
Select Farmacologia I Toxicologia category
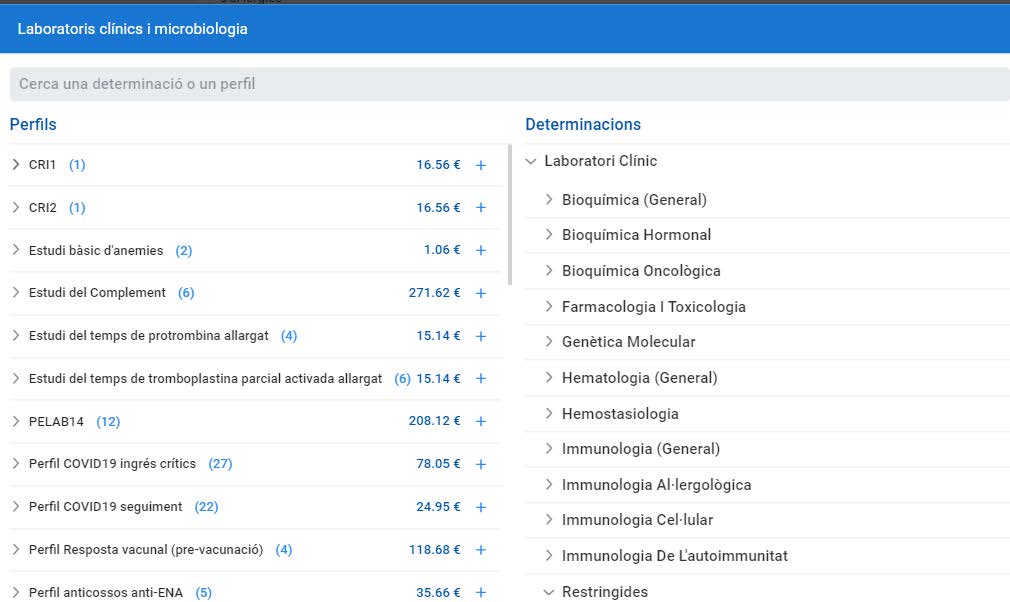pyautogui.click(x=653, y=307)
